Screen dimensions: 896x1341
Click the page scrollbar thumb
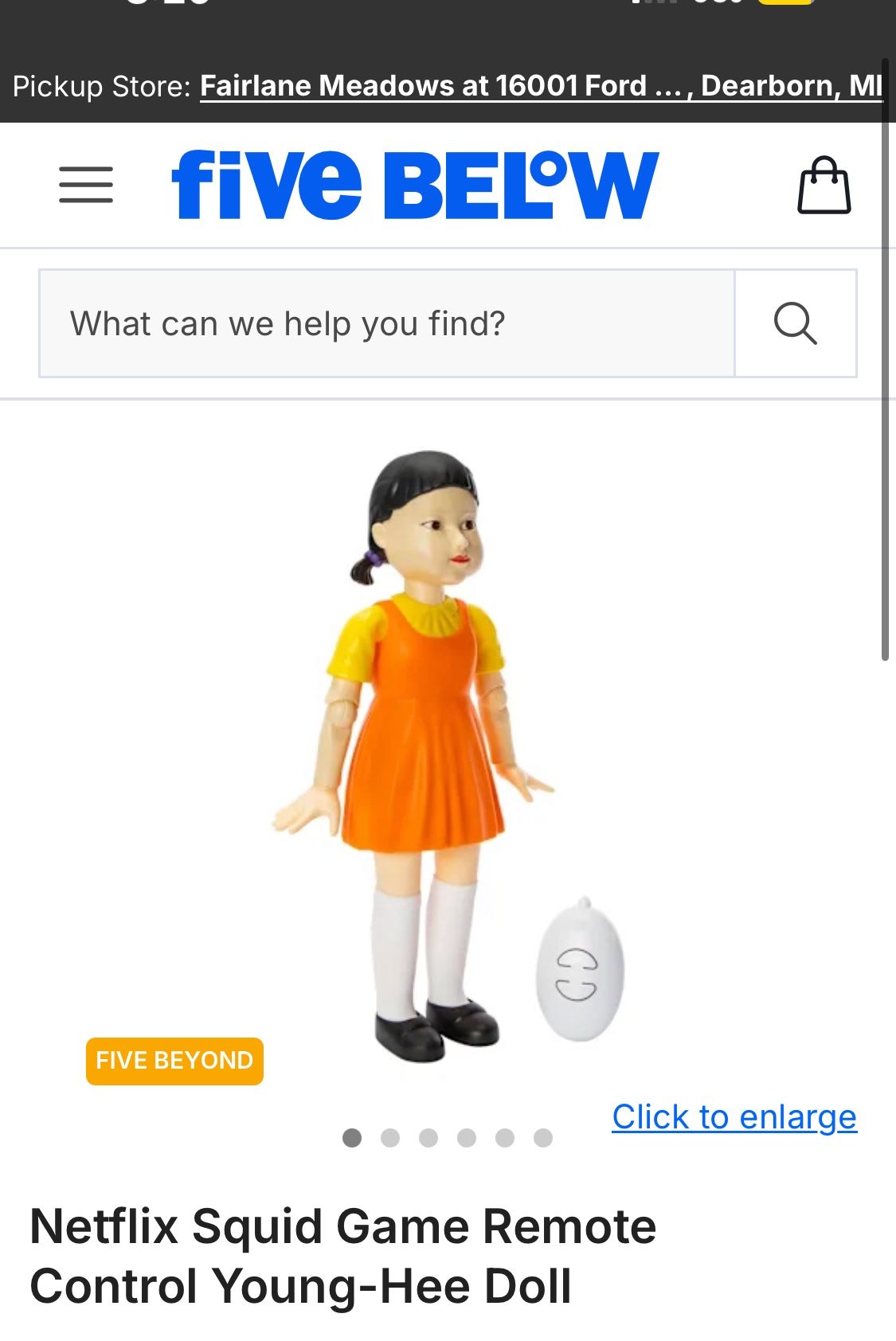885,358
